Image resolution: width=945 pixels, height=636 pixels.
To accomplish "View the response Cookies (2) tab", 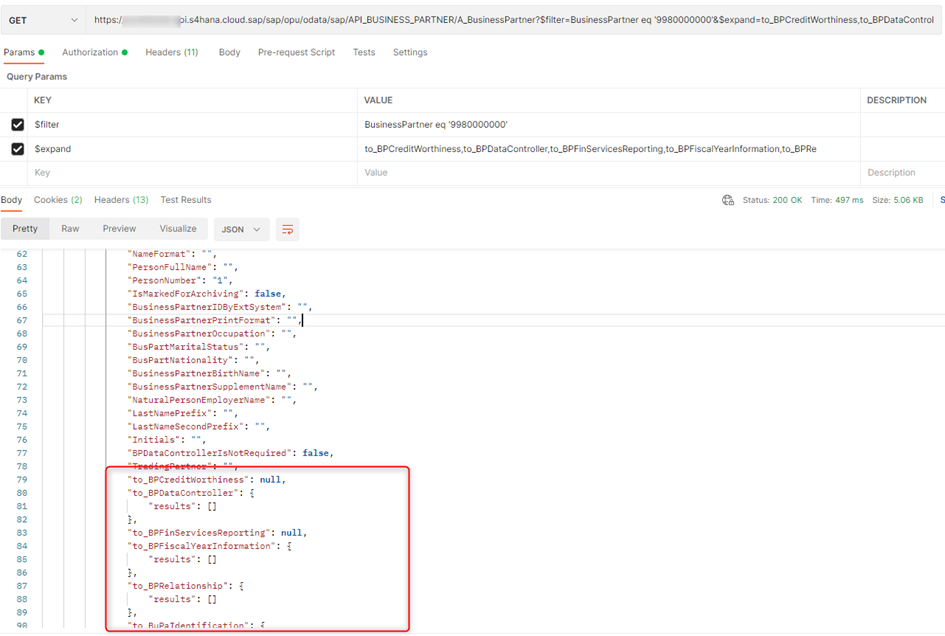I will coord(58,200).
